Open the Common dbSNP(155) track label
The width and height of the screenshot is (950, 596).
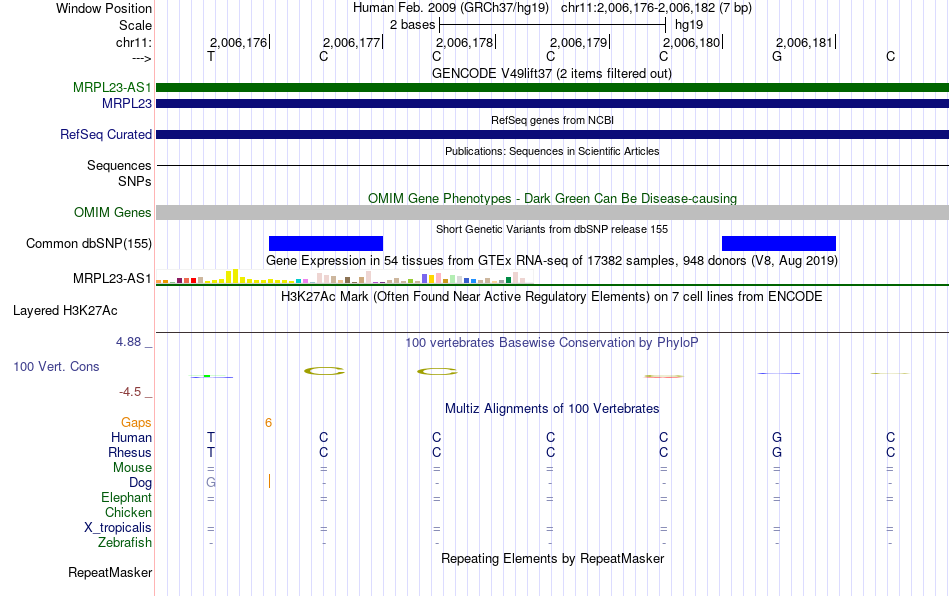point(89,243)
